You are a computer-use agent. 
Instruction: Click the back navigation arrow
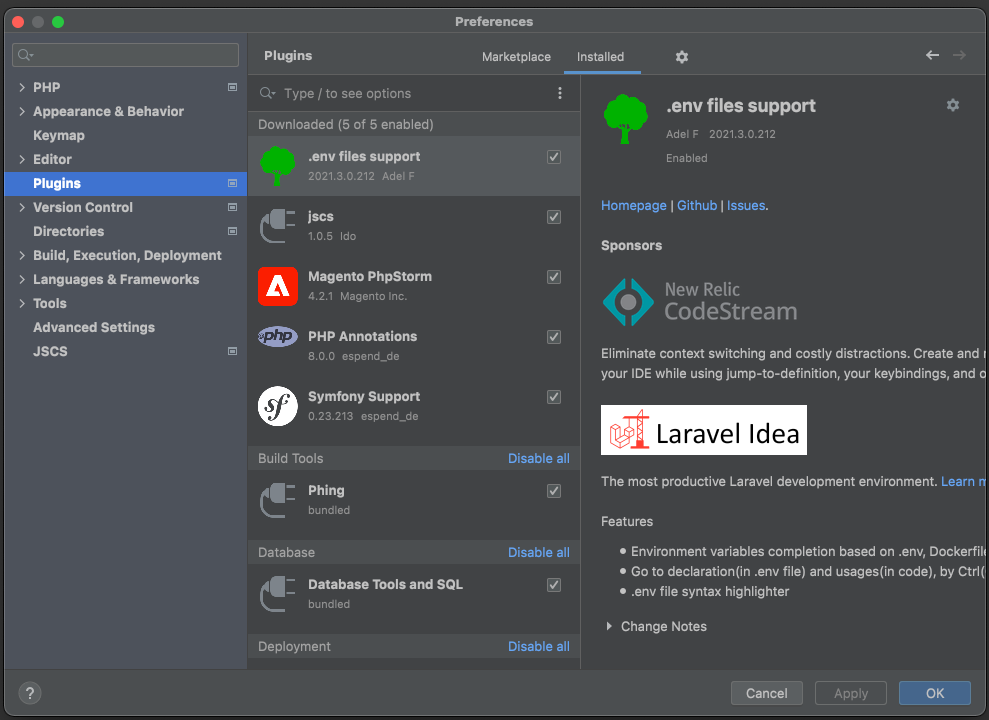tap(932, 56)
